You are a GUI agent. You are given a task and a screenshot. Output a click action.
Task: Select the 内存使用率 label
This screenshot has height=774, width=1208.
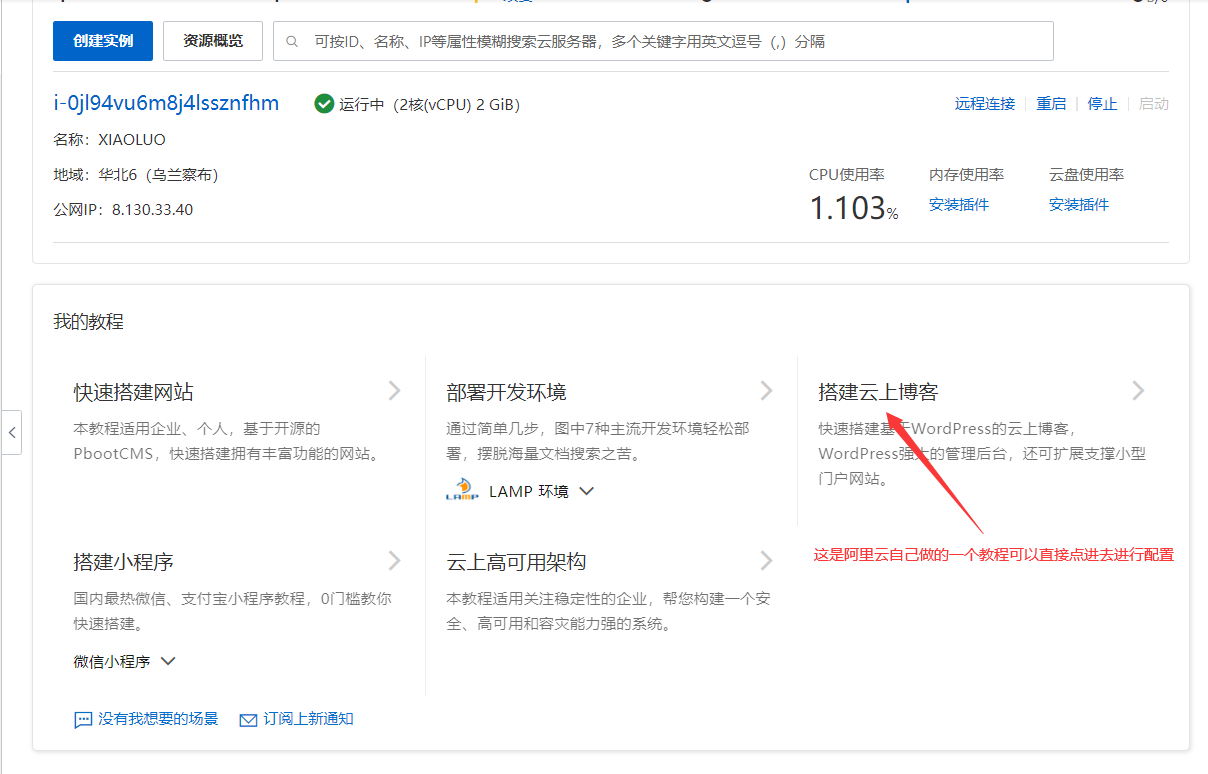pyautogui.click(x=967, y=175)
